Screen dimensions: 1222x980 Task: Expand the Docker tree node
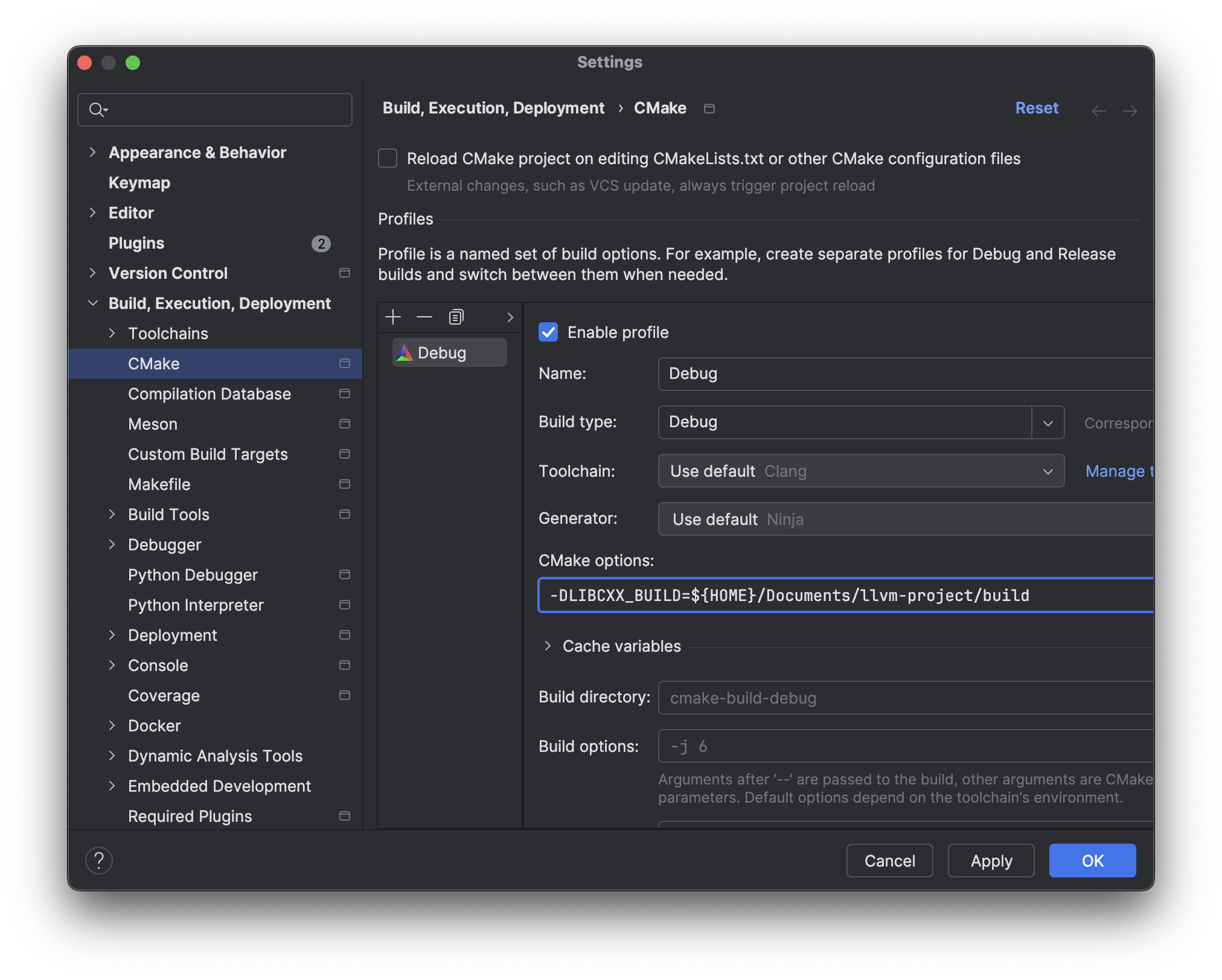click(x=112, y=725)
